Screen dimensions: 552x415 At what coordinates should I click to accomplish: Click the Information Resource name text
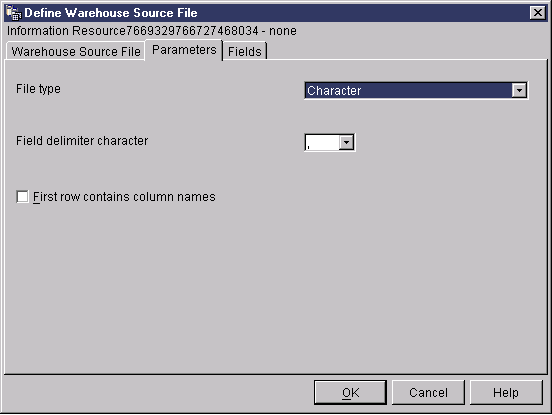click(x=152, y=31)
